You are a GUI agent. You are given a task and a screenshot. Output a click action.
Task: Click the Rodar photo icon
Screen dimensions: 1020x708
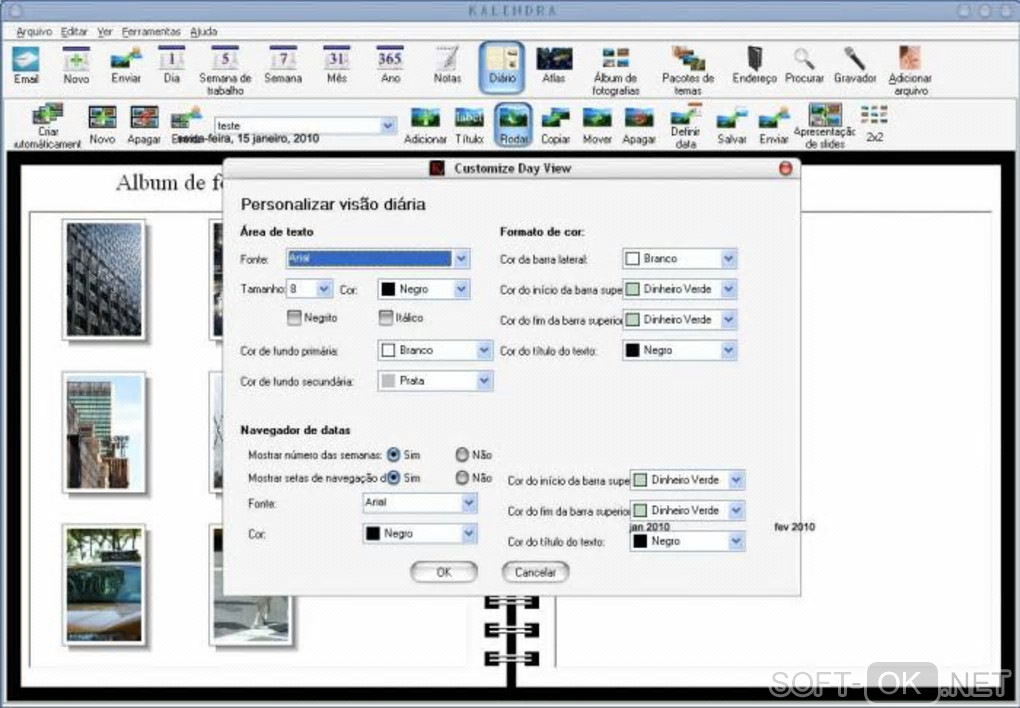pyautogui.click(x=514, y=124)
